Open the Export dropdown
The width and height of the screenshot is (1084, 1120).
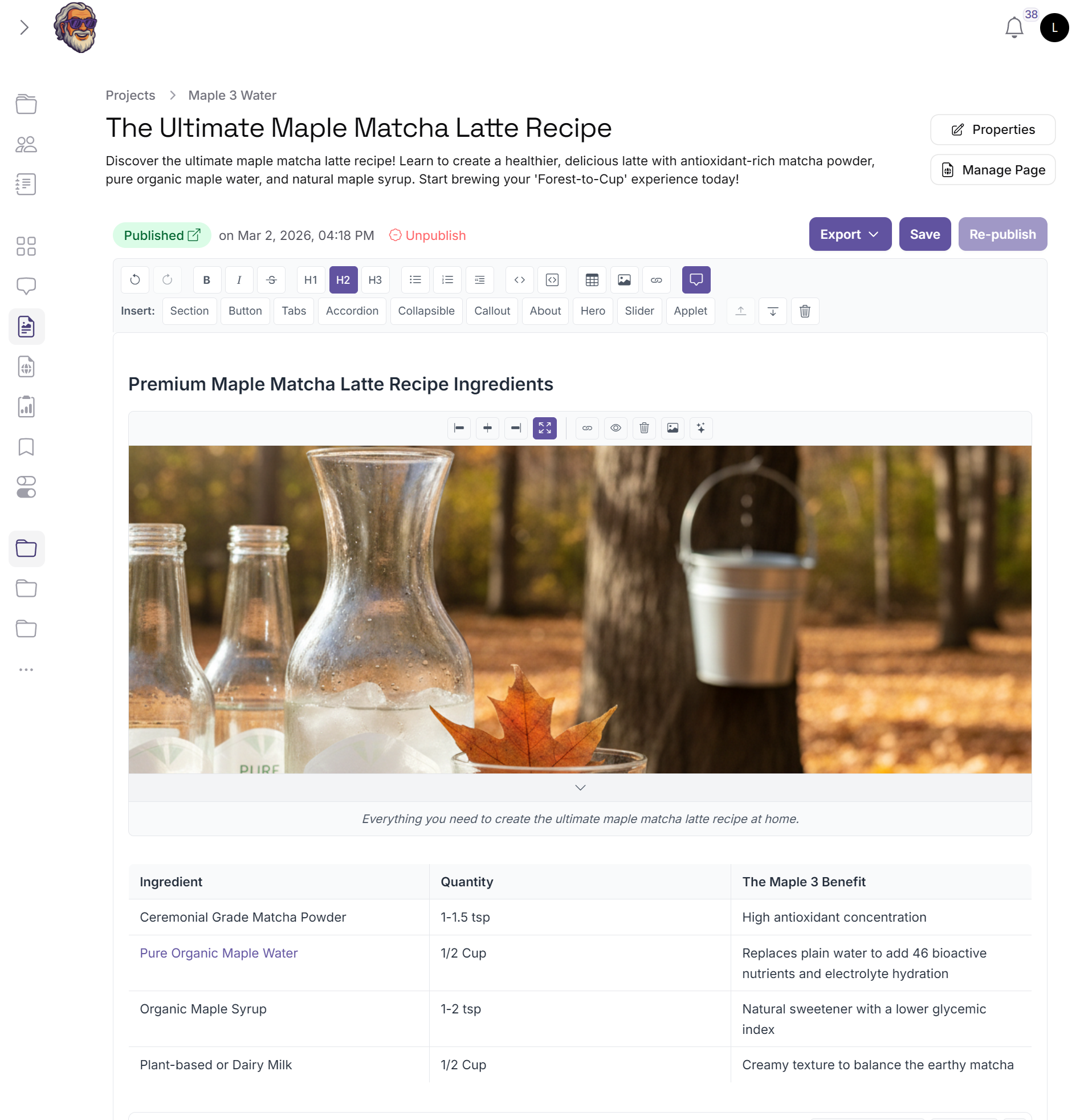pos(850,234)
